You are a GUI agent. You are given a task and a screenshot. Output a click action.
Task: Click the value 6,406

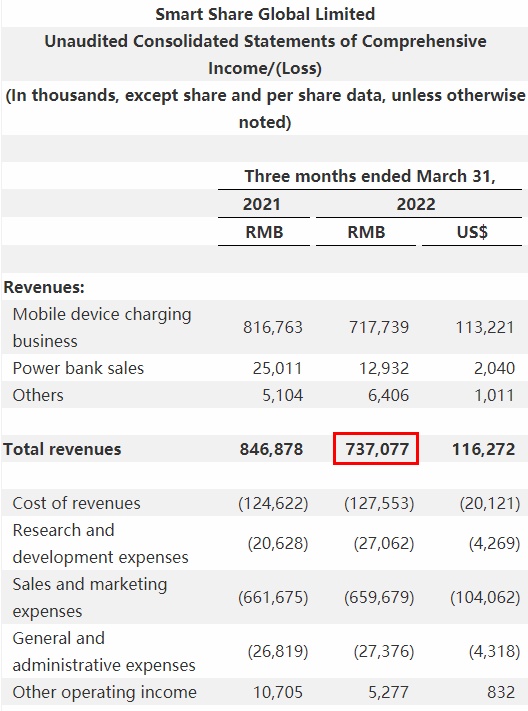coord(388,395)
